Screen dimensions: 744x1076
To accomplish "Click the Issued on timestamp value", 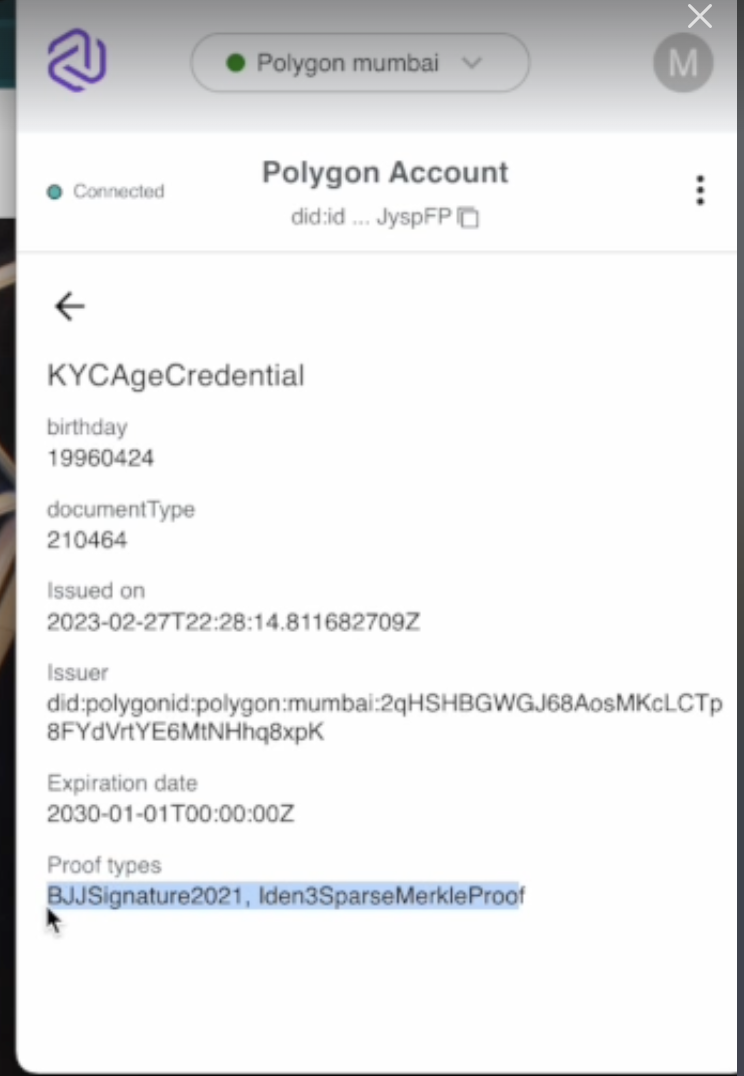I will tap(233, 622).
